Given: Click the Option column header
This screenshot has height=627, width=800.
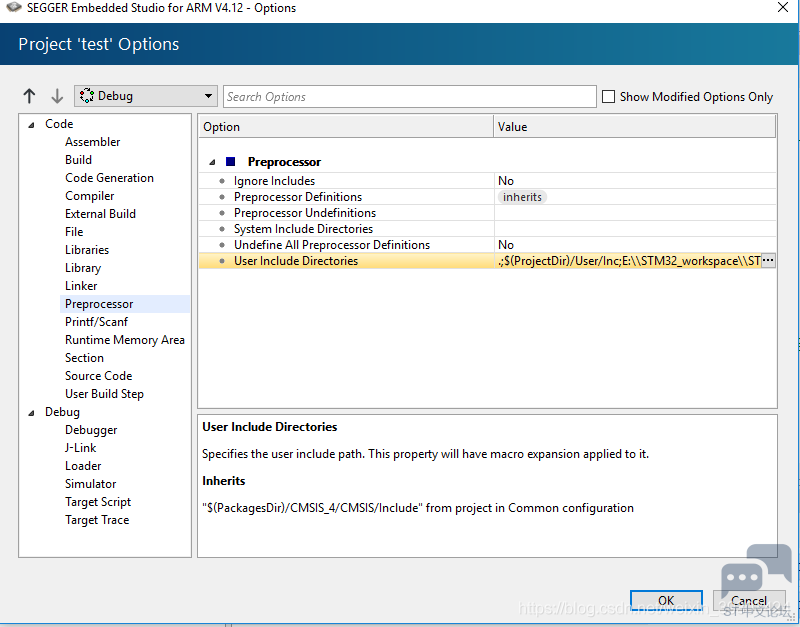Looking at the screenshot, I should (x=346, y=127).
